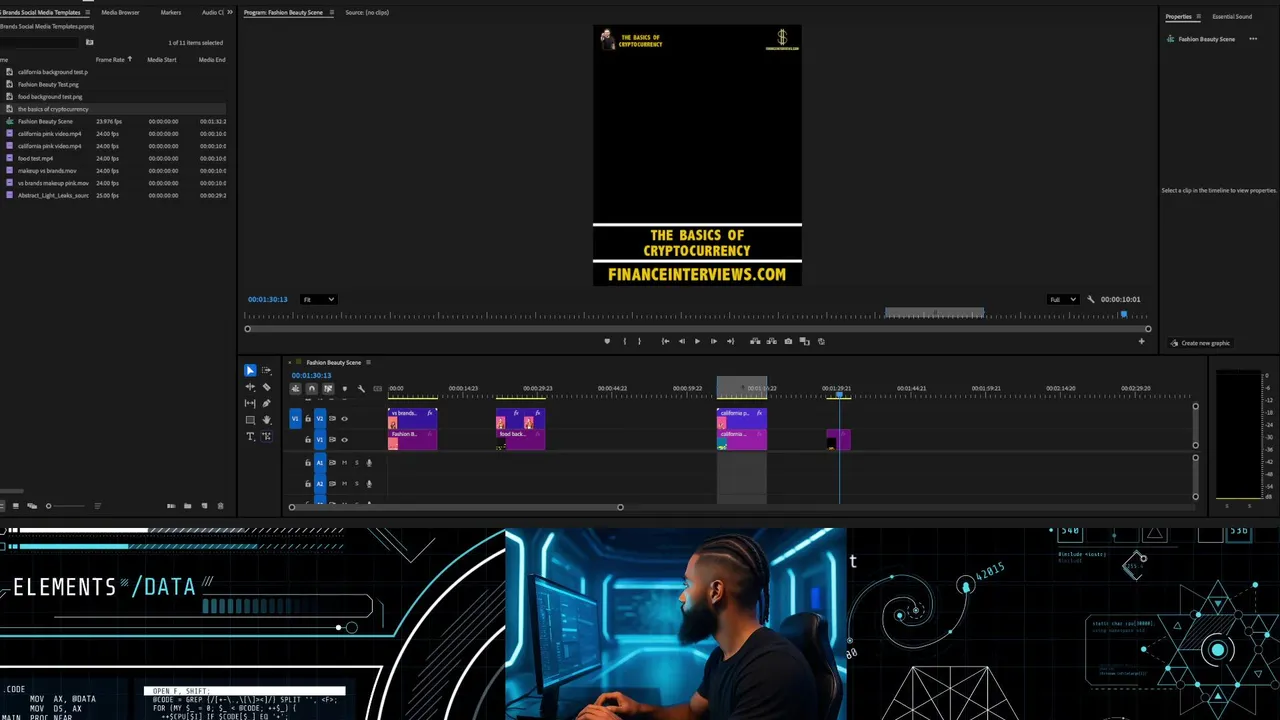Switch to Source (no clips) tab
1280x720 pixels.
[x=367, y=12]
